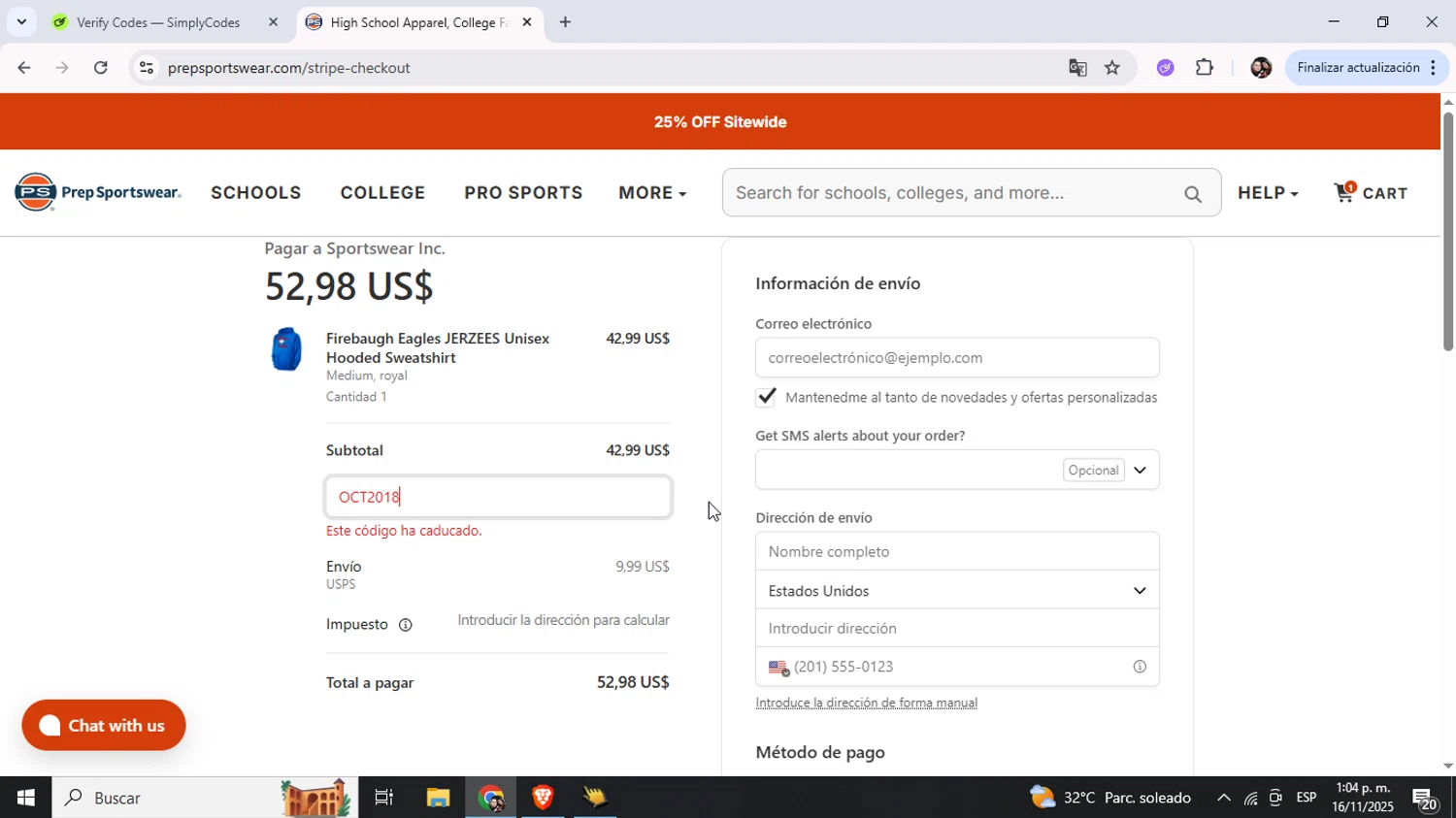
Task: Click Introduce la dirección de forma manual
Action: 867,703
